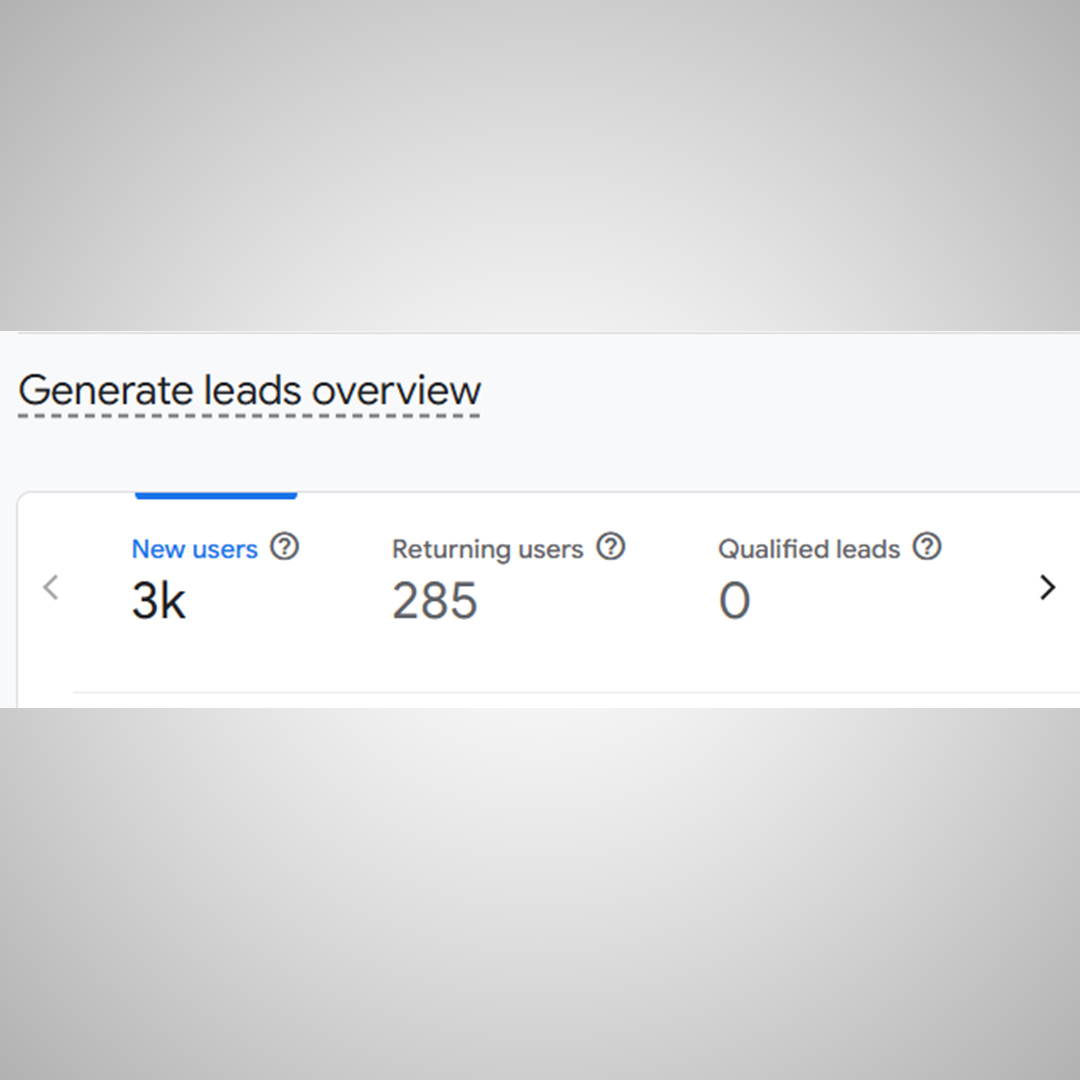1080x1080 pixels.
Task: Click the dashed underline beneath the title
Action: point(250,415)
